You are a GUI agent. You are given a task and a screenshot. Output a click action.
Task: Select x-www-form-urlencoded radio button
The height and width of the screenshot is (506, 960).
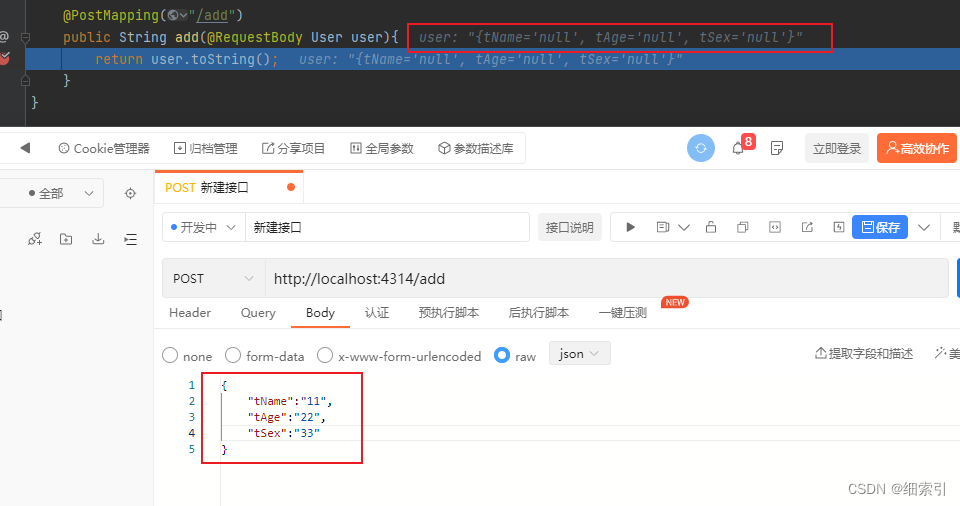click(x=325, y=355)
